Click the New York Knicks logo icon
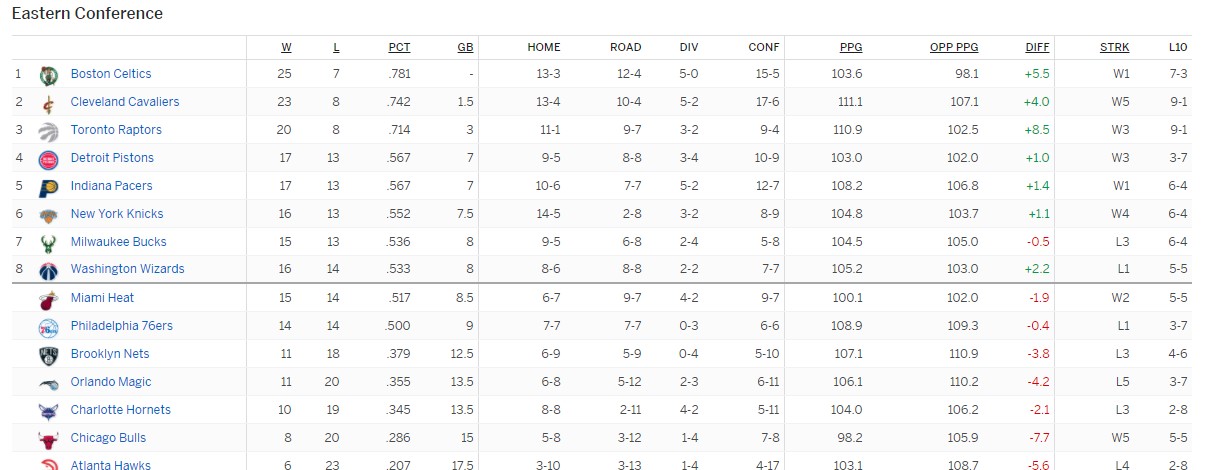This screenshot has width=1212, height=470. (x=48, y=214)
